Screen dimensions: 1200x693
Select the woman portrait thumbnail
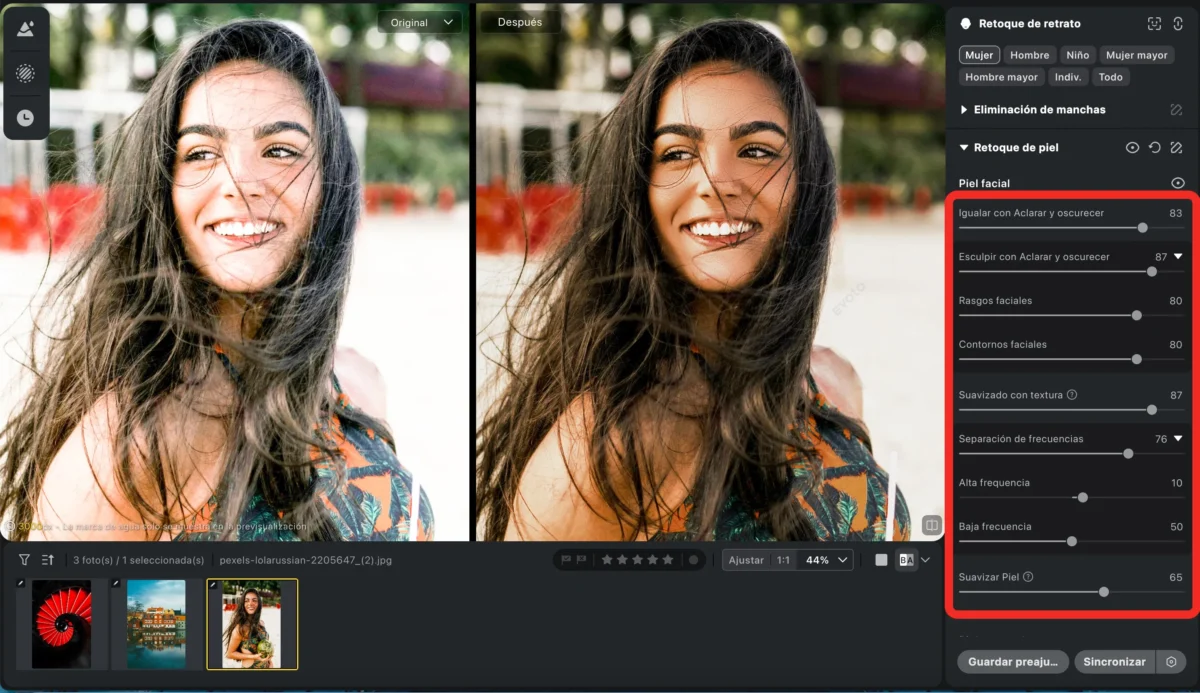click(x=252, y=624)
